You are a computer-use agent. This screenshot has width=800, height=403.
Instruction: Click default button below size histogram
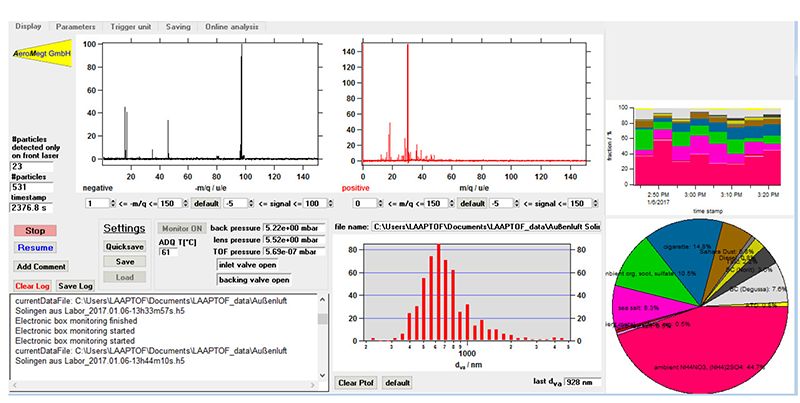[x=398, y=383]
